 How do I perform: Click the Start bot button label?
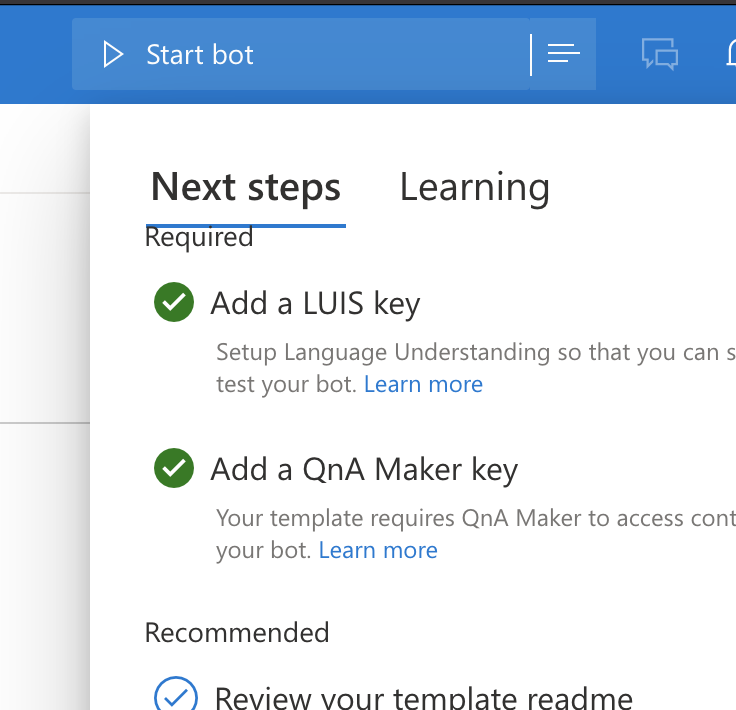200,54
